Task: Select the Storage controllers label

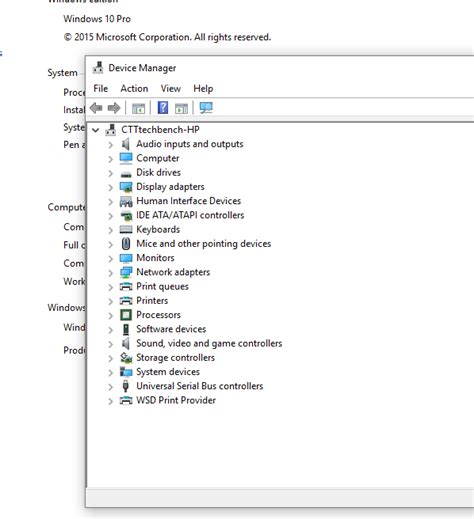Action: point(175,358)
